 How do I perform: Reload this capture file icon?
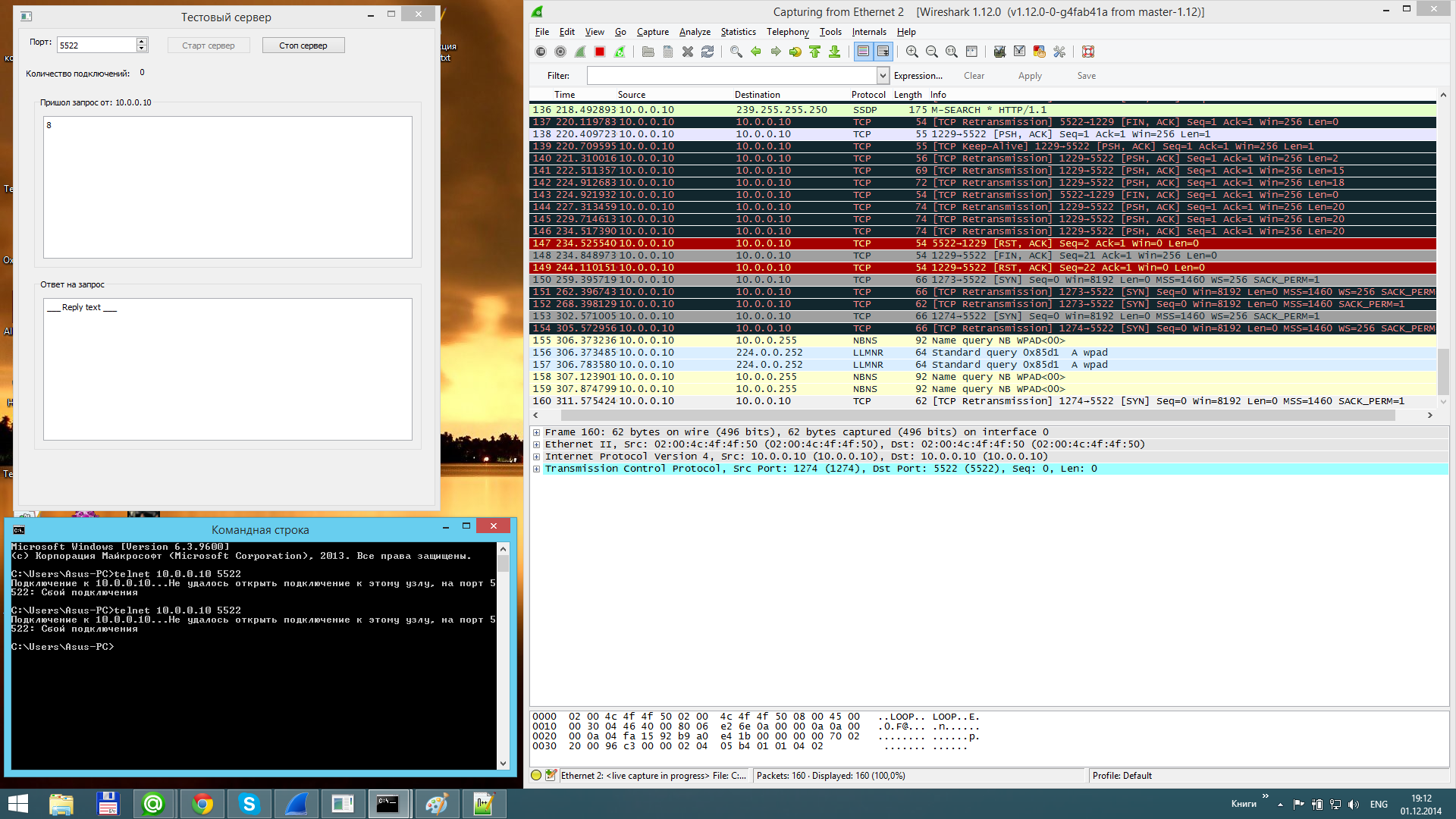[708, 52]
